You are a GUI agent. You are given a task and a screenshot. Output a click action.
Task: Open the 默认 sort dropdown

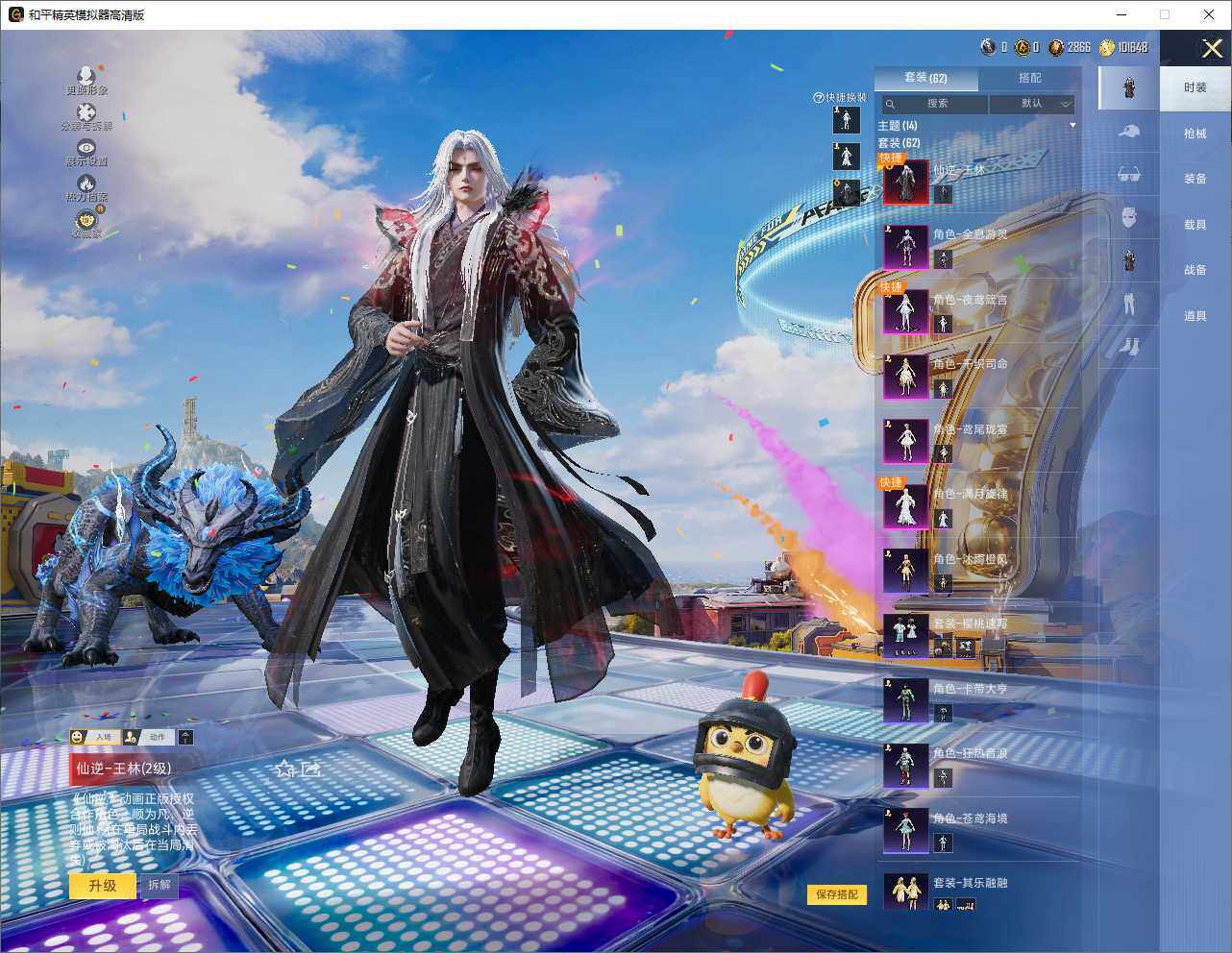point(1032,104)
